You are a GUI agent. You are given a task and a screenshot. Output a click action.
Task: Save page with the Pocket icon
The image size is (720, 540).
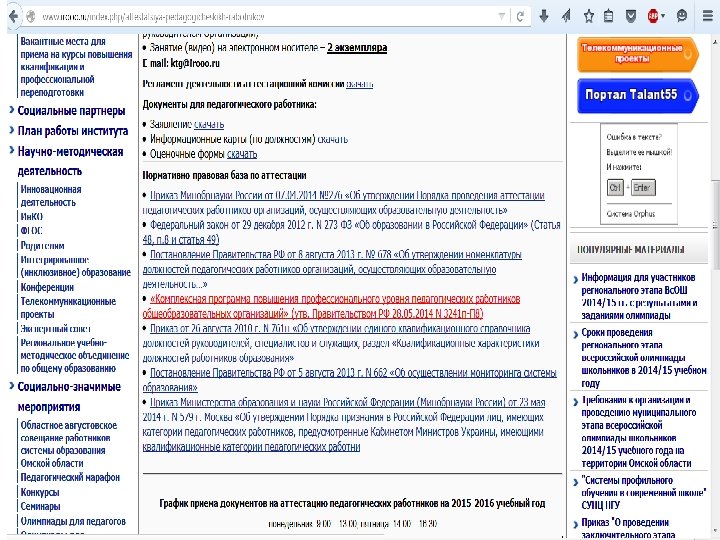pos(631,17)
